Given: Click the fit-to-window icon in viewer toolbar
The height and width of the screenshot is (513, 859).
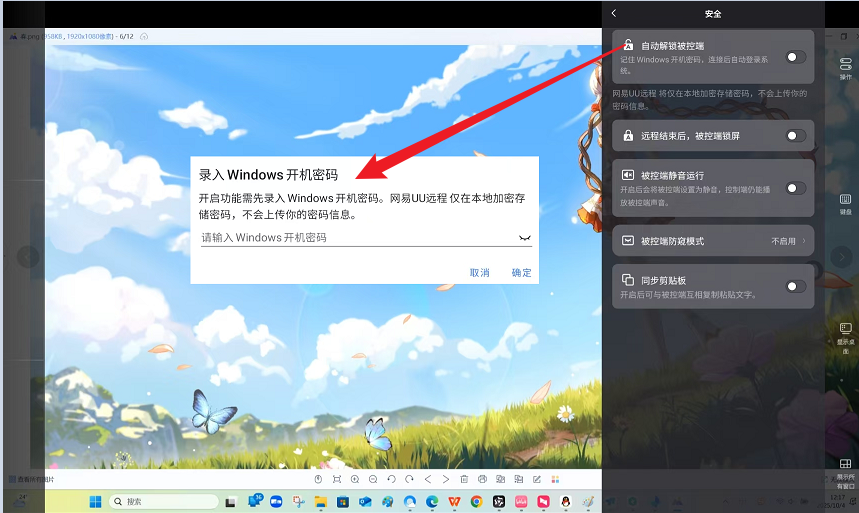Looking at the screenshot, I should click(x=337, y=480).
